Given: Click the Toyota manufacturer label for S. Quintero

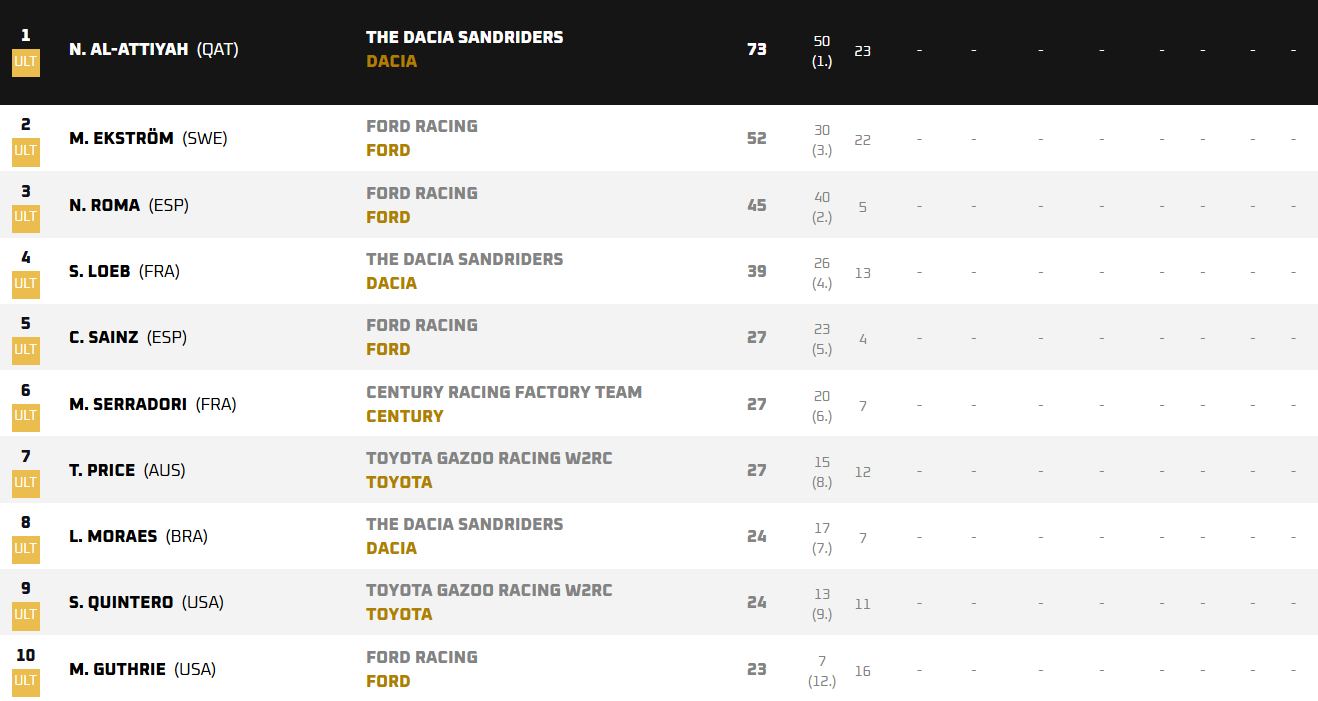Looking at the screenshot, I should [399, 614].
